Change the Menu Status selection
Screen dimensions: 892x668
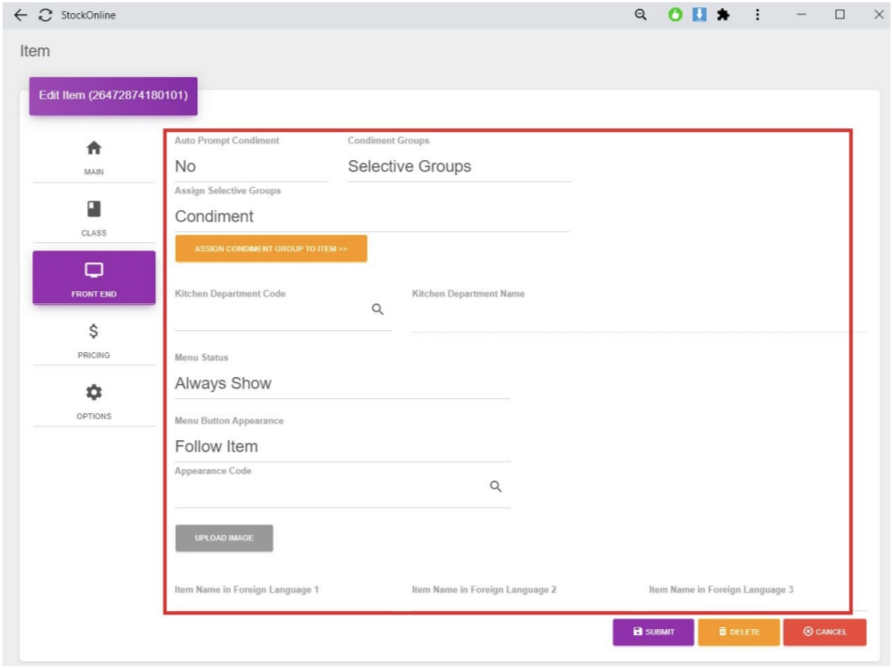click(x=341, y=384)
